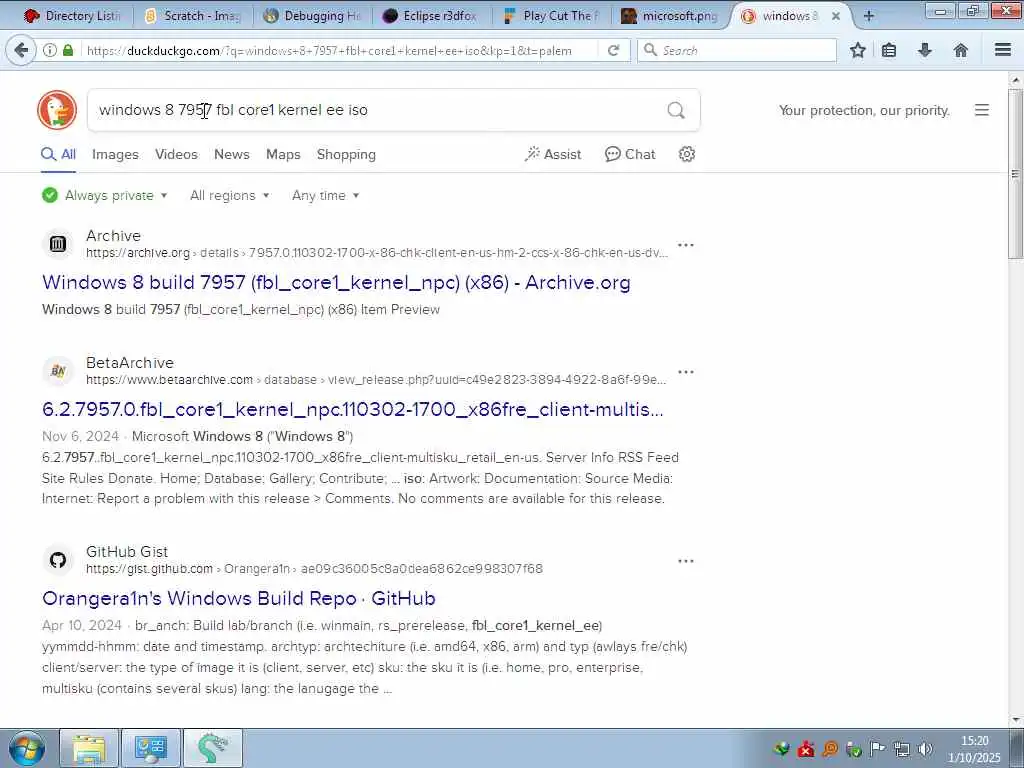Switch to Eclipse r3dfox browser tab

click(x=432, y=16)
